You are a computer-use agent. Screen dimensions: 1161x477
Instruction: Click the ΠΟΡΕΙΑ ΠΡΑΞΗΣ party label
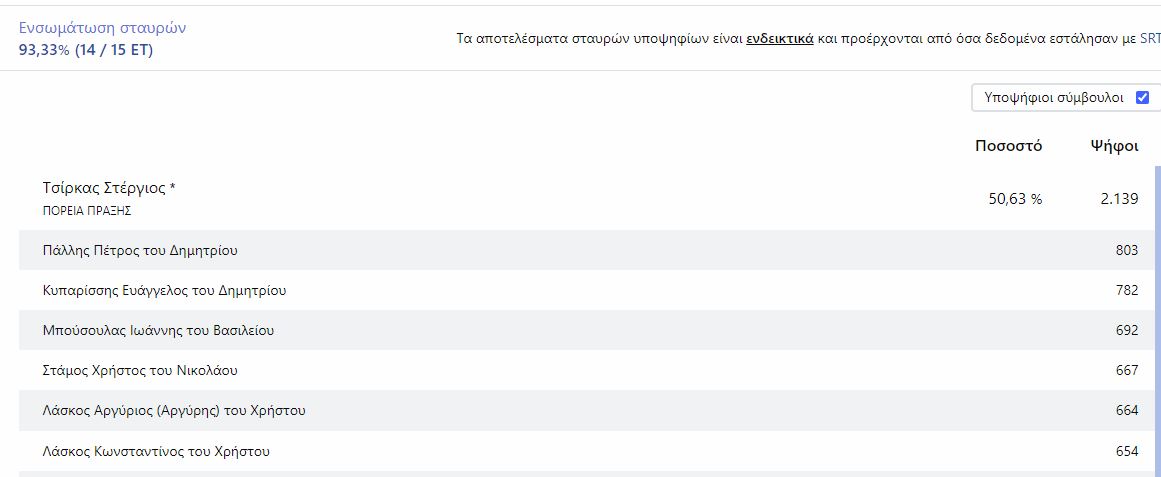click(x=87, y=211)
